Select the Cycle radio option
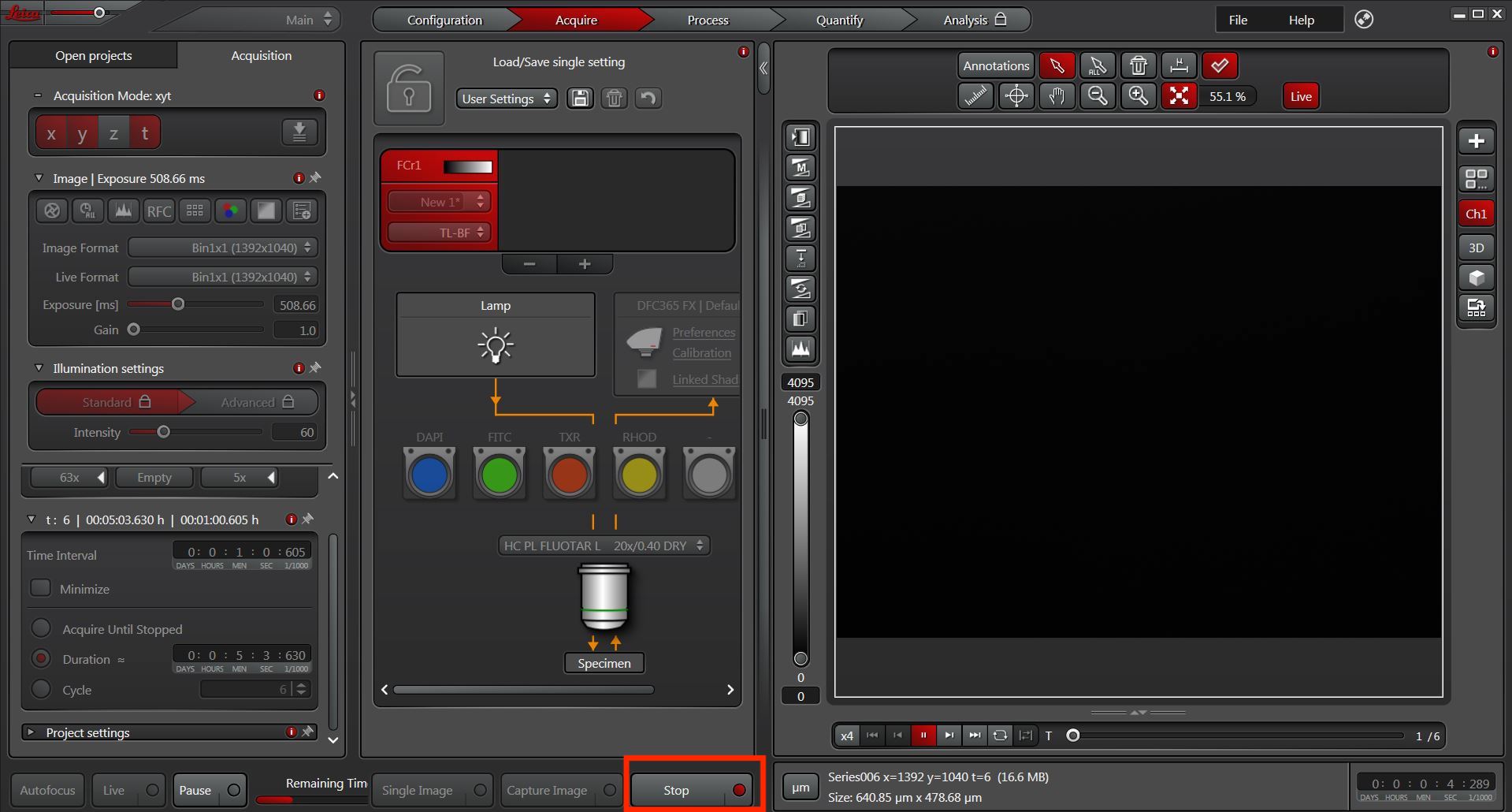The width and height of the screenshot is (1512, 812). click(x=41, y=689)
